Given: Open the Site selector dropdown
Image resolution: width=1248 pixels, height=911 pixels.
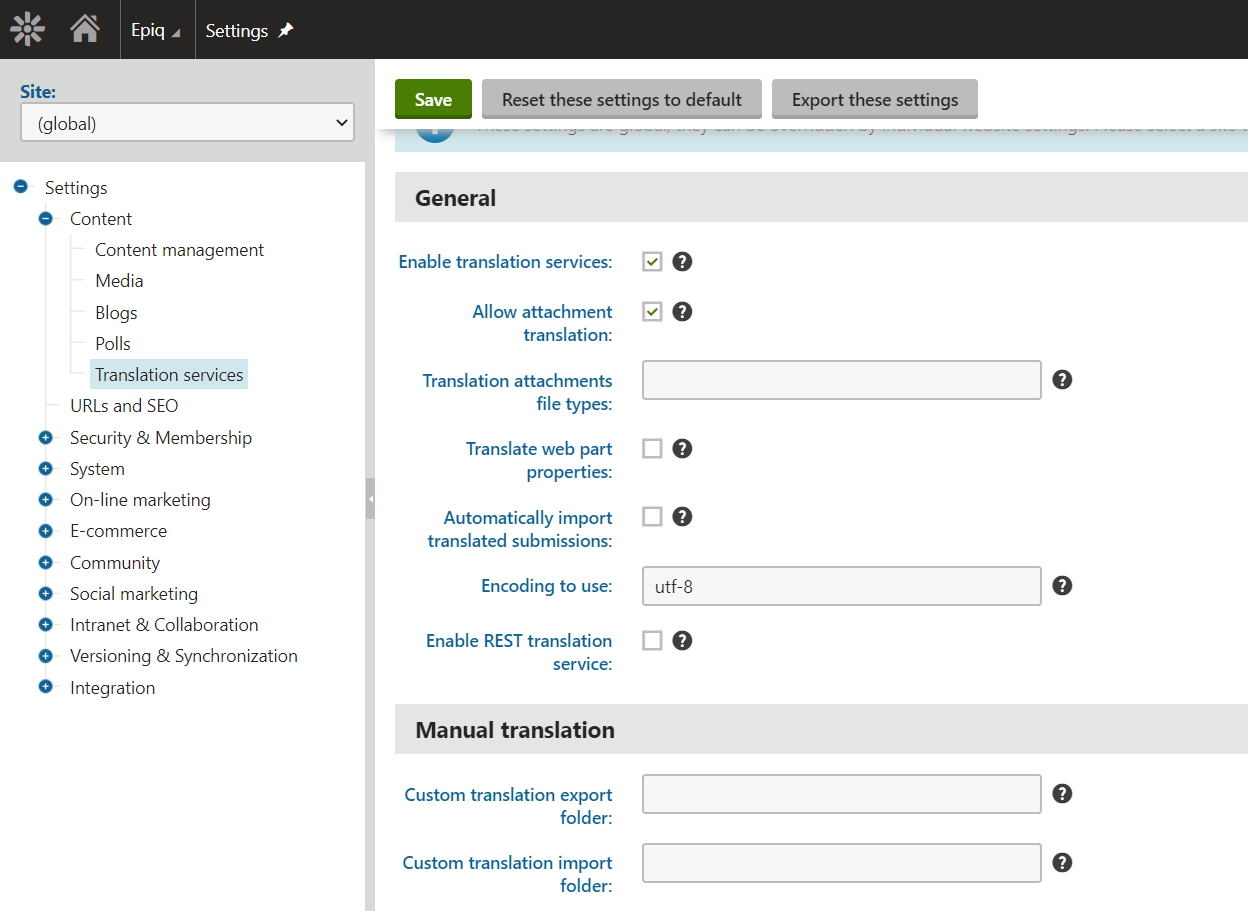Looking at the screenshot, I should point(187,124).
